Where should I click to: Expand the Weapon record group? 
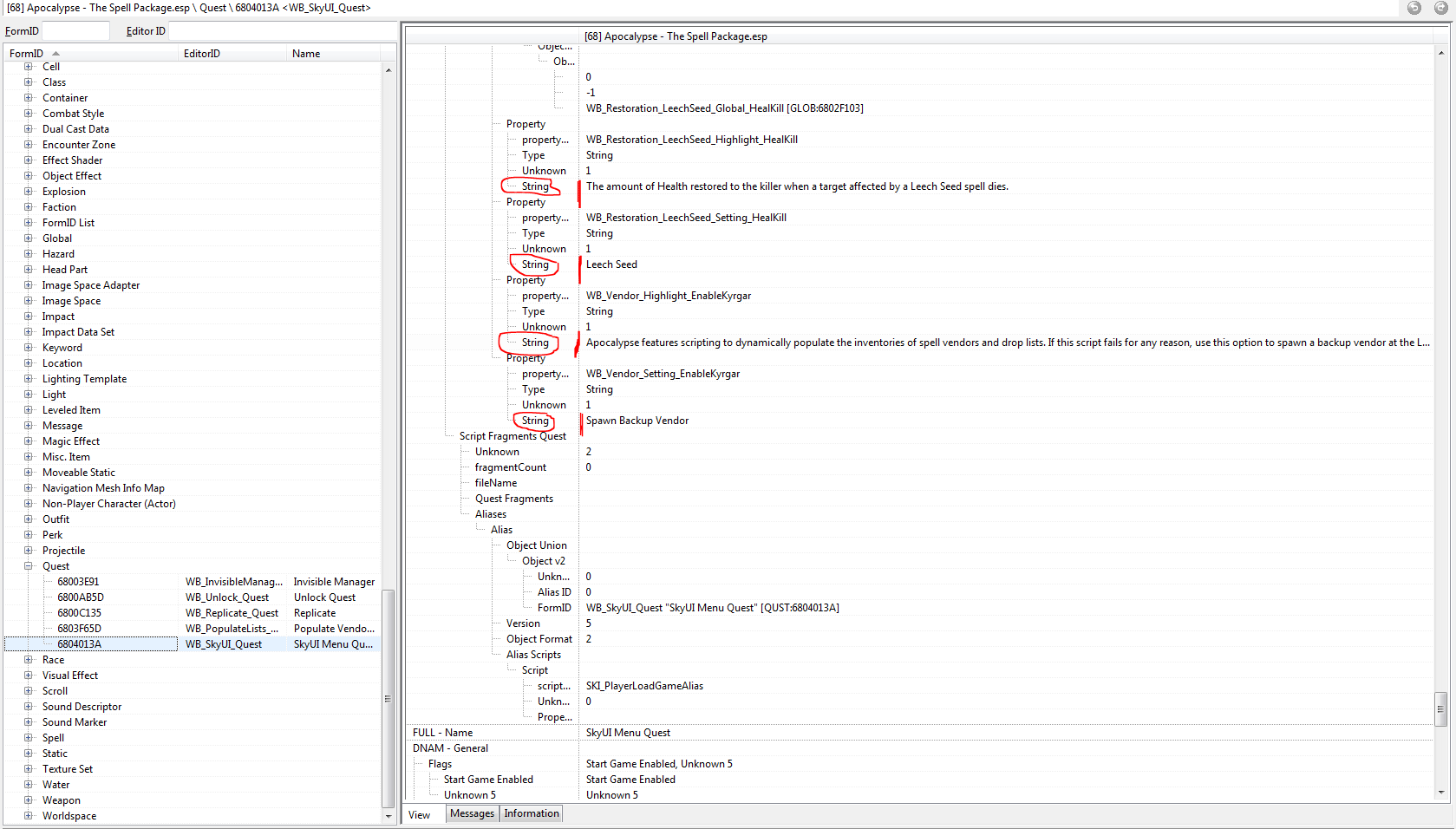tap(29, 800)
